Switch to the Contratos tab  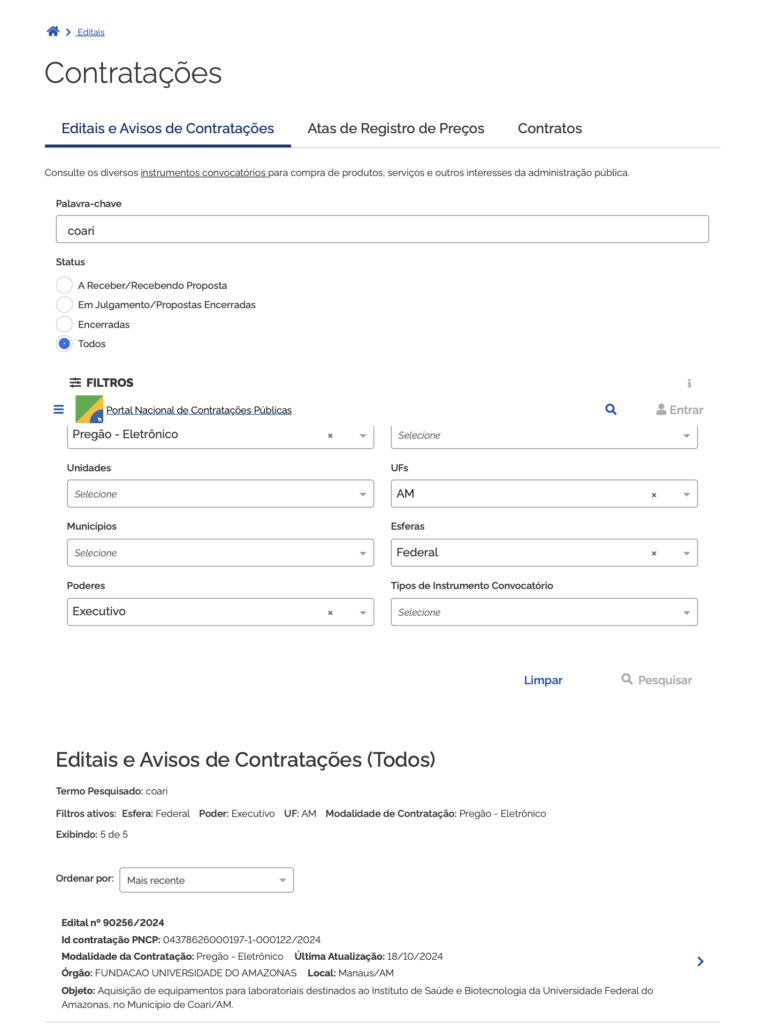[x=549, y=129]
